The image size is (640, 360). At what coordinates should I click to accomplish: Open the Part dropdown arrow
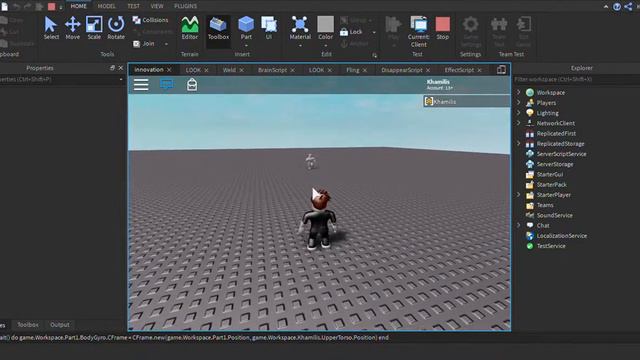pos(246,45)
